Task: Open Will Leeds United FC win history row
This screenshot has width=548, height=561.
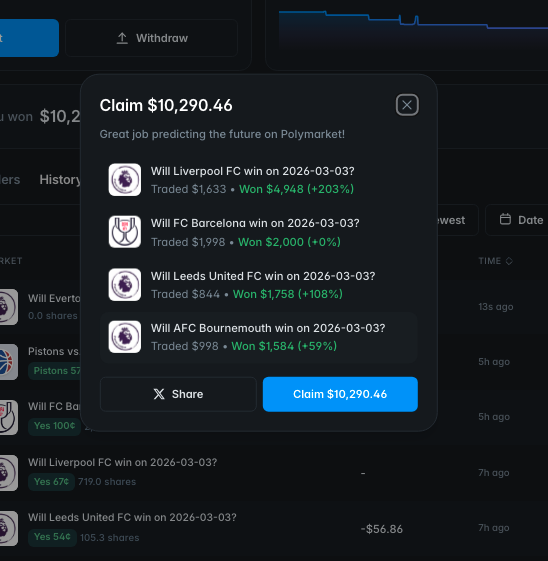Action: [x=274, y=528]
